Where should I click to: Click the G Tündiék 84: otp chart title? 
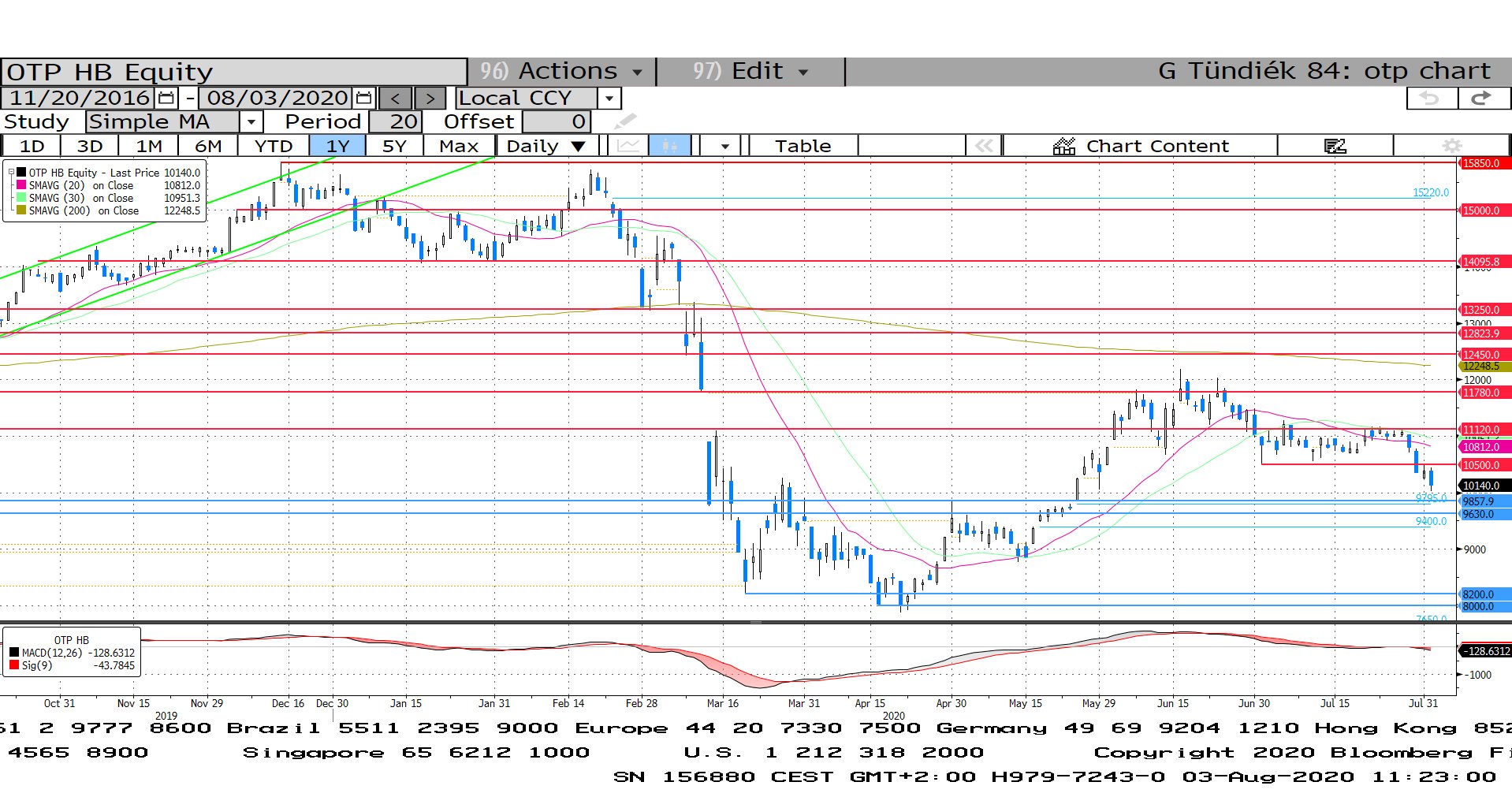click(x=1324, y=71)
